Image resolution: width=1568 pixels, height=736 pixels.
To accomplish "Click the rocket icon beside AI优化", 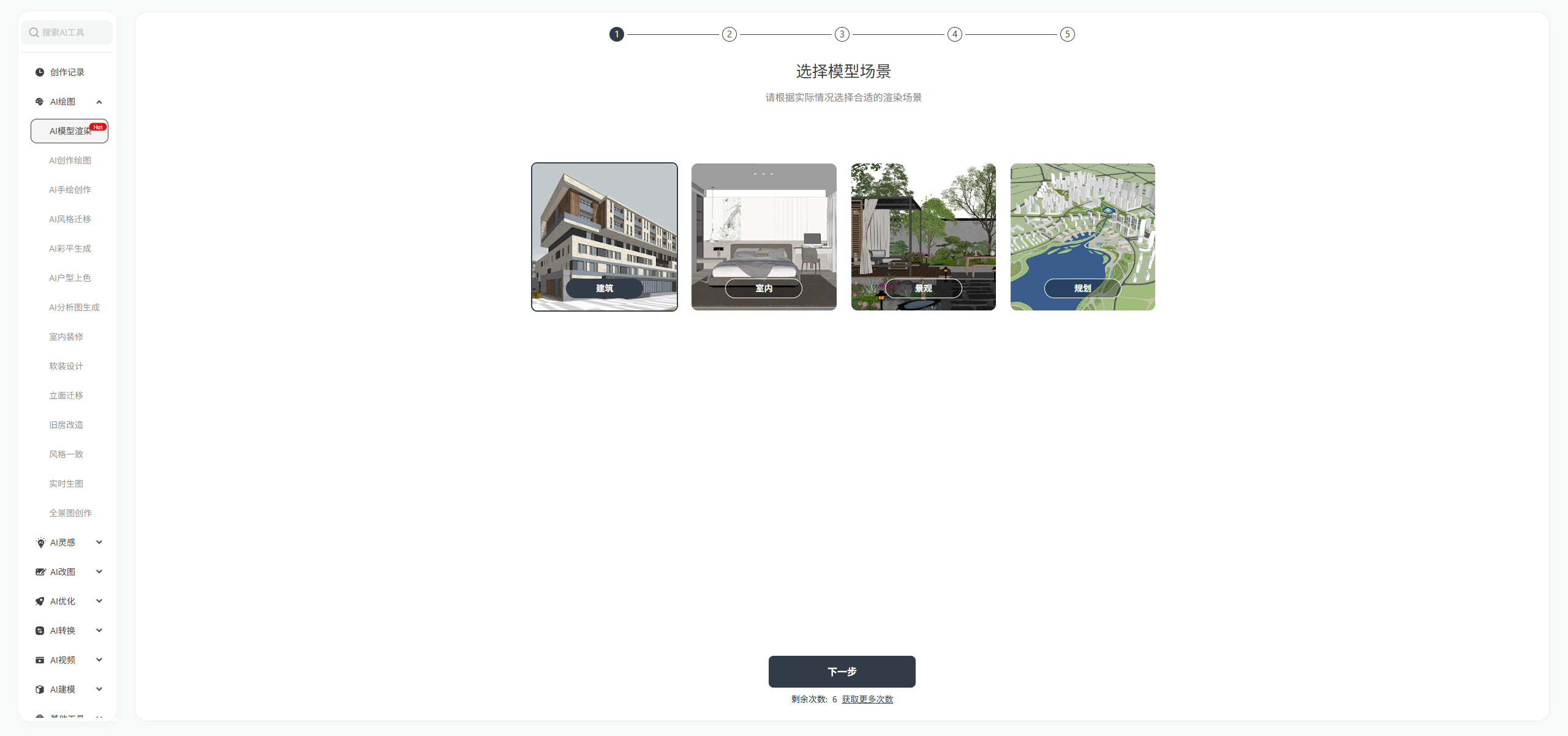I will 40,601.
